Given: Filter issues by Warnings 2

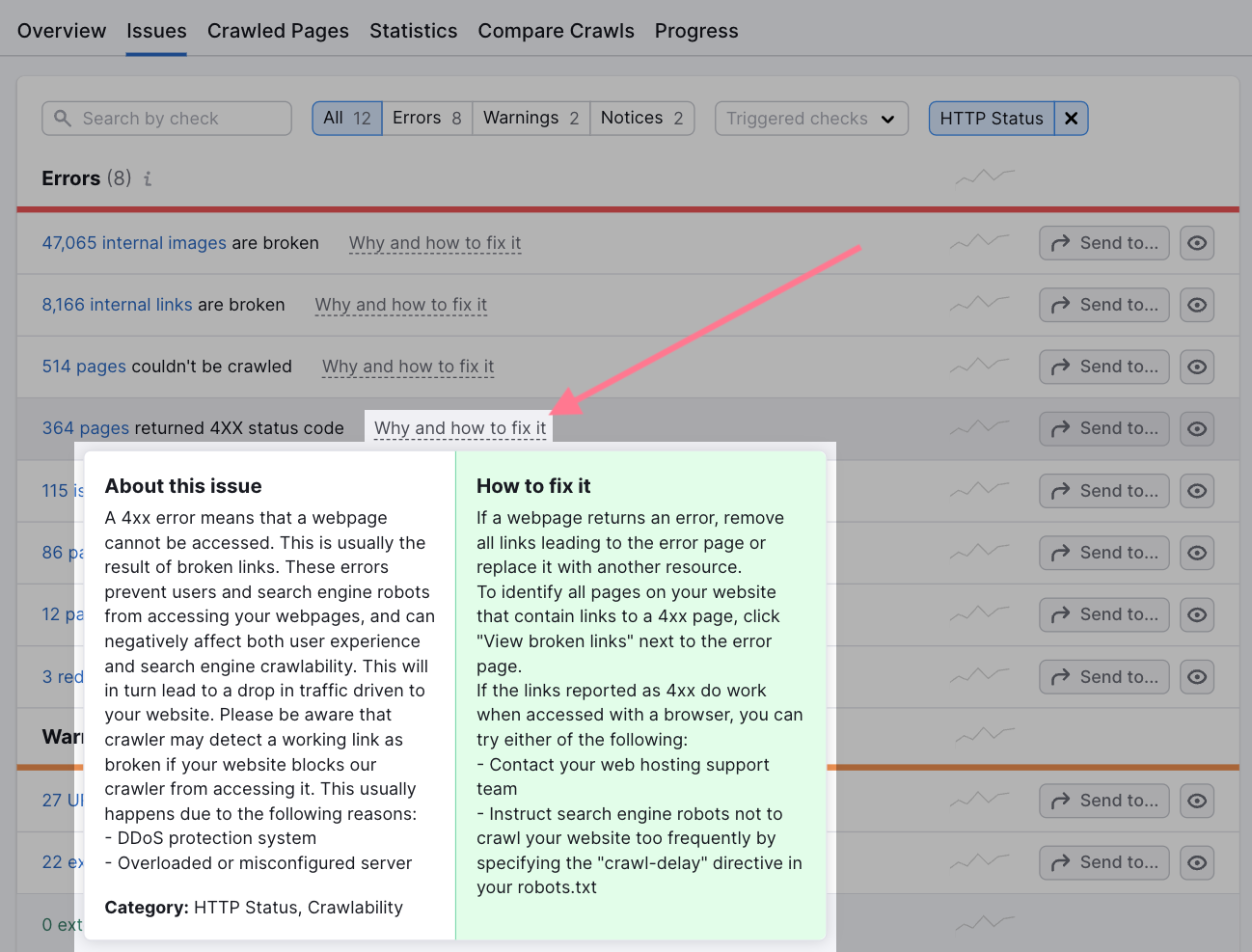Looking at the screenshot, I should coord(531,118).
